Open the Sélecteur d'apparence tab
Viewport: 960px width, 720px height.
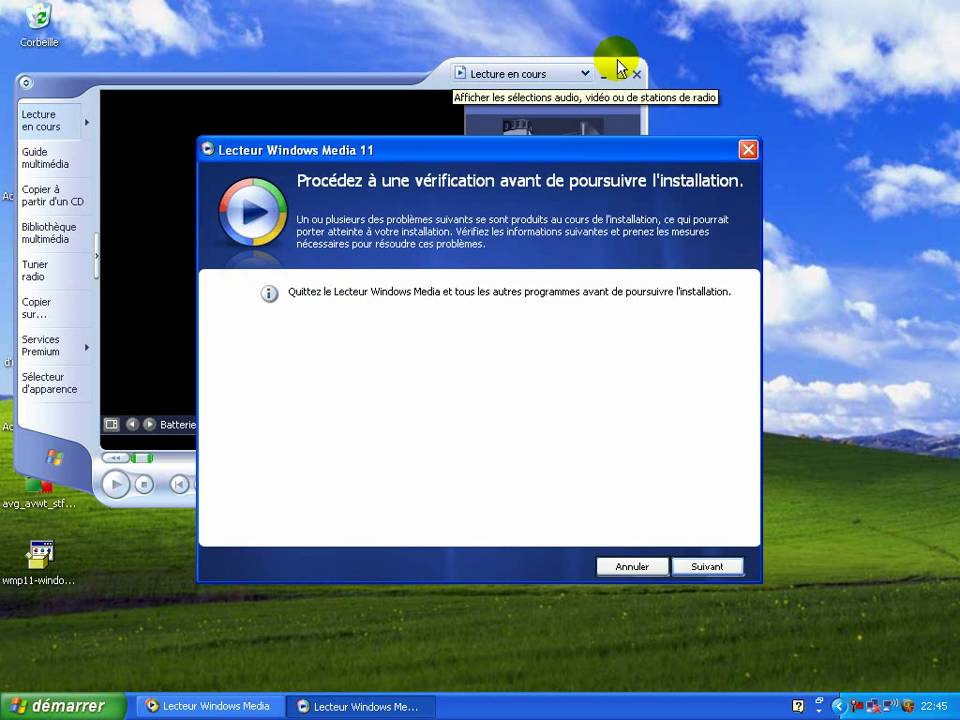pos(50,383)
